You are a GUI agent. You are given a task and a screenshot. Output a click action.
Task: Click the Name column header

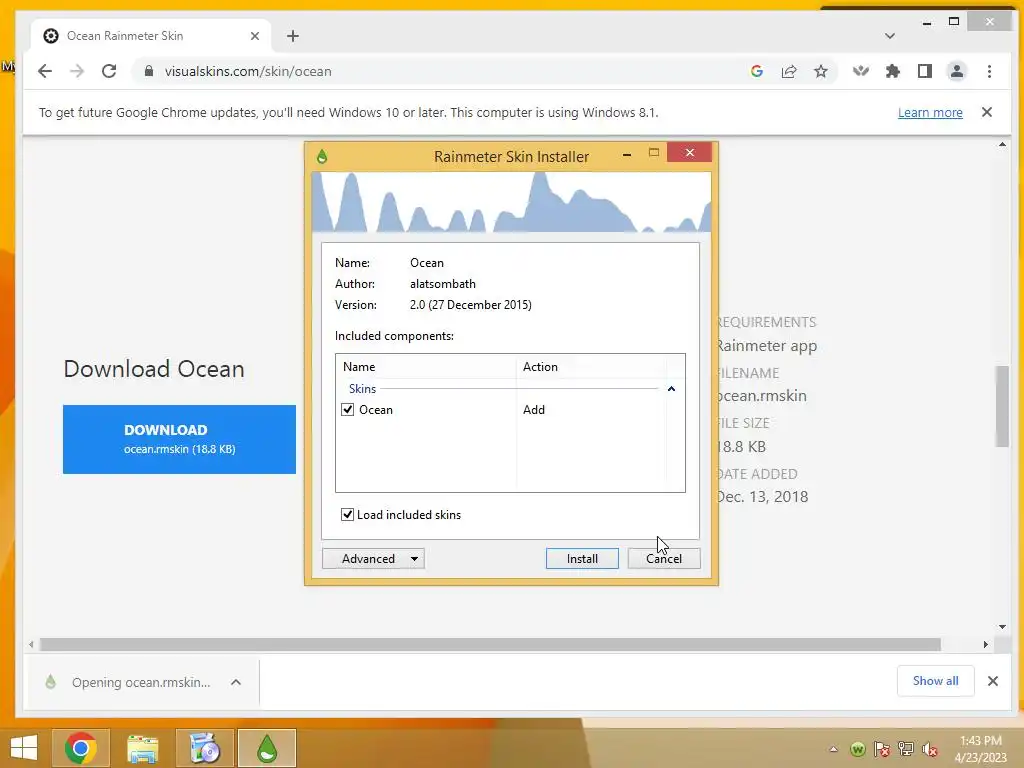click(426, 366)
